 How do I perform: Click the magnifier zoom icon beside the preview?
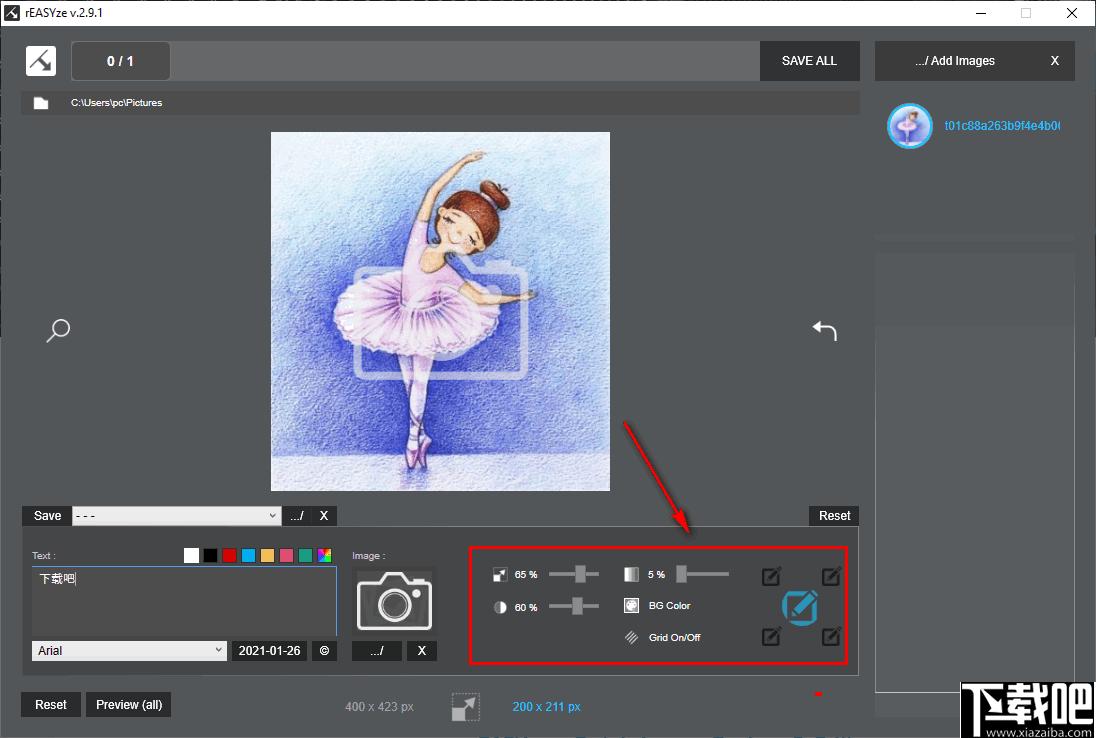tap(57, 331)
